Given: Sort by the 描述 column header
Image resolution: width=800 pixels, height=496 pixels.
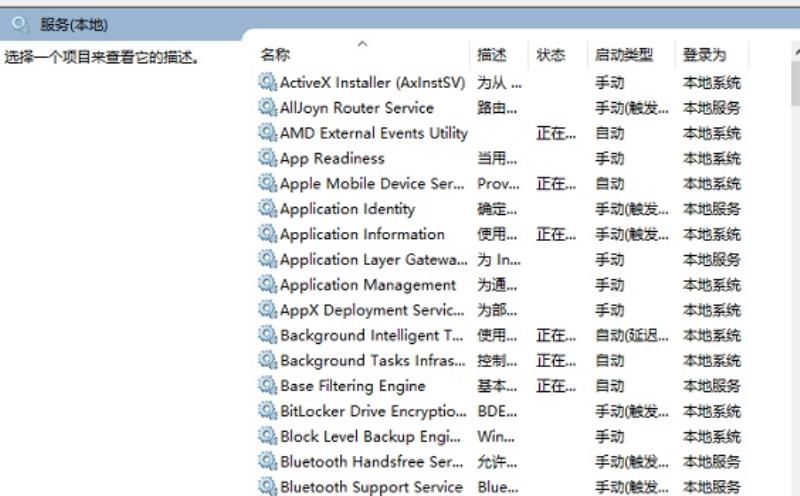Looking at the screenshot, I should click(x=492, y=55).
